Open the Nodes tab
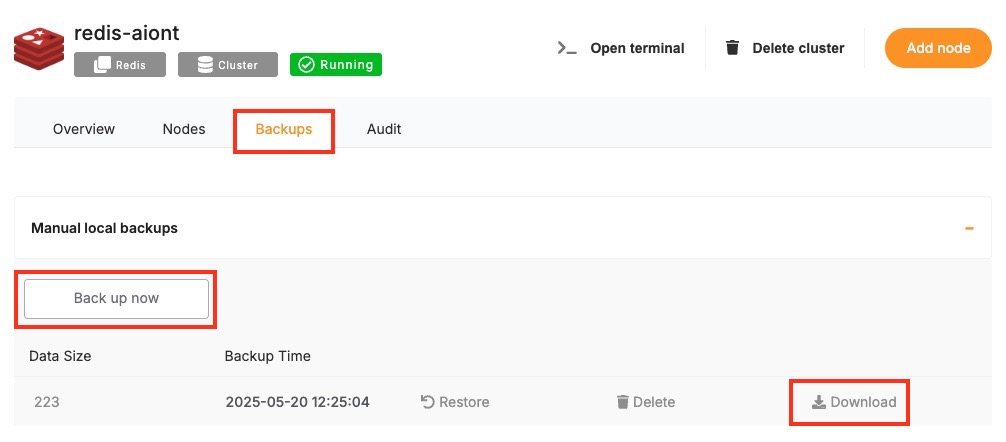This screenshot has width=1006, height=442. [184, 129]
